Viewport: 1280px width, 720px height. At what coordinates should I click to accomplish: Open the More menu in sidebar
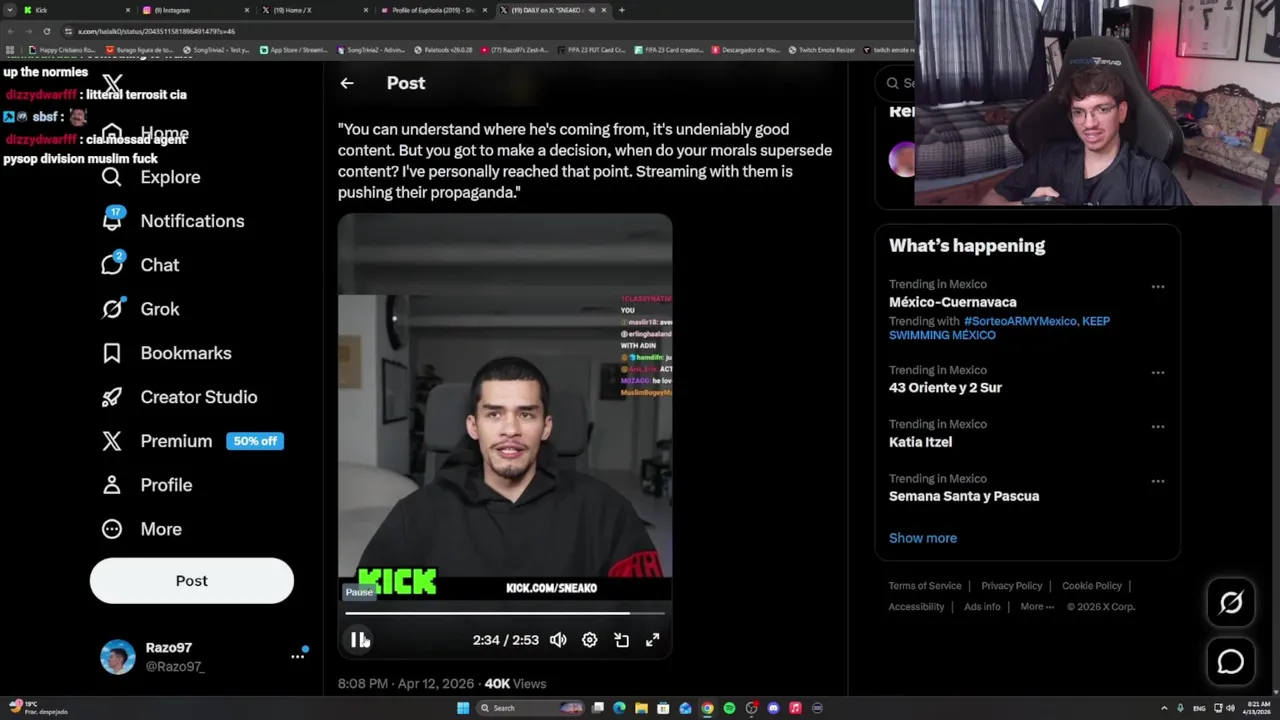pyautogui.click(x=142, y=529)
